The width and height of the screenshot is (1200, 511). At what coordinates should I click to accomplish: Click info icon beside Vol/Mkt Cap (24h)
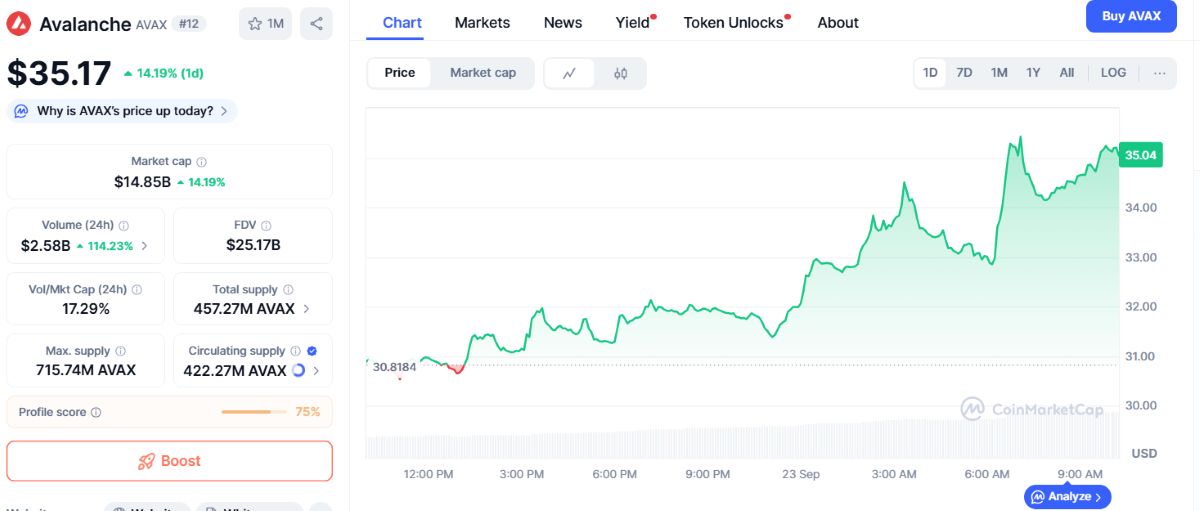(x=137, y=290)
